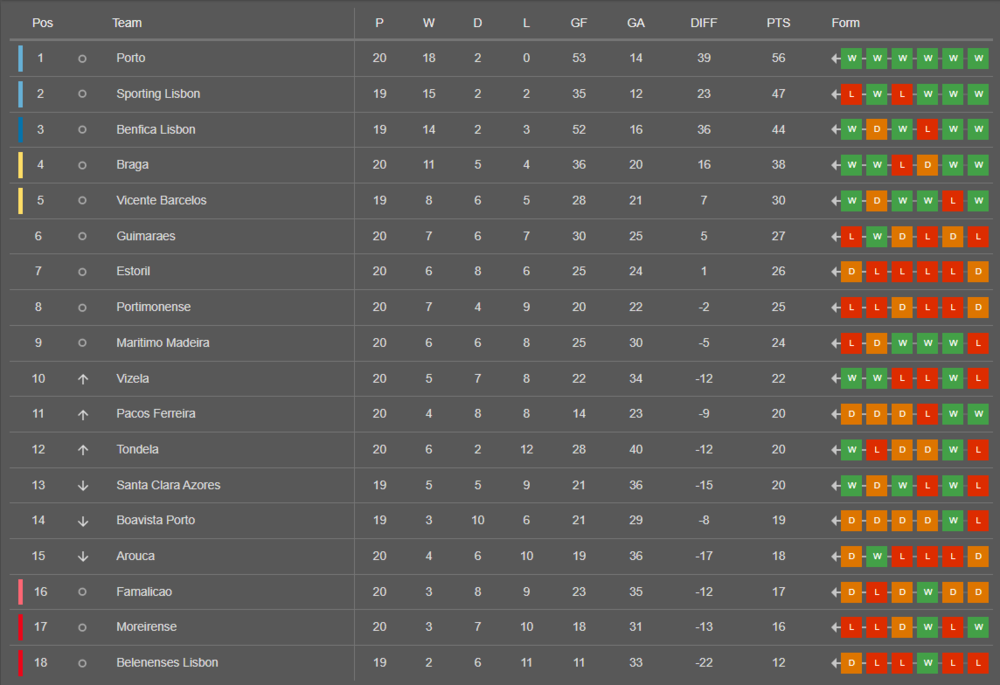This screenshot has width=1000, height=685.
Task: Sort table by PTS column header
Action: point(778,23)
